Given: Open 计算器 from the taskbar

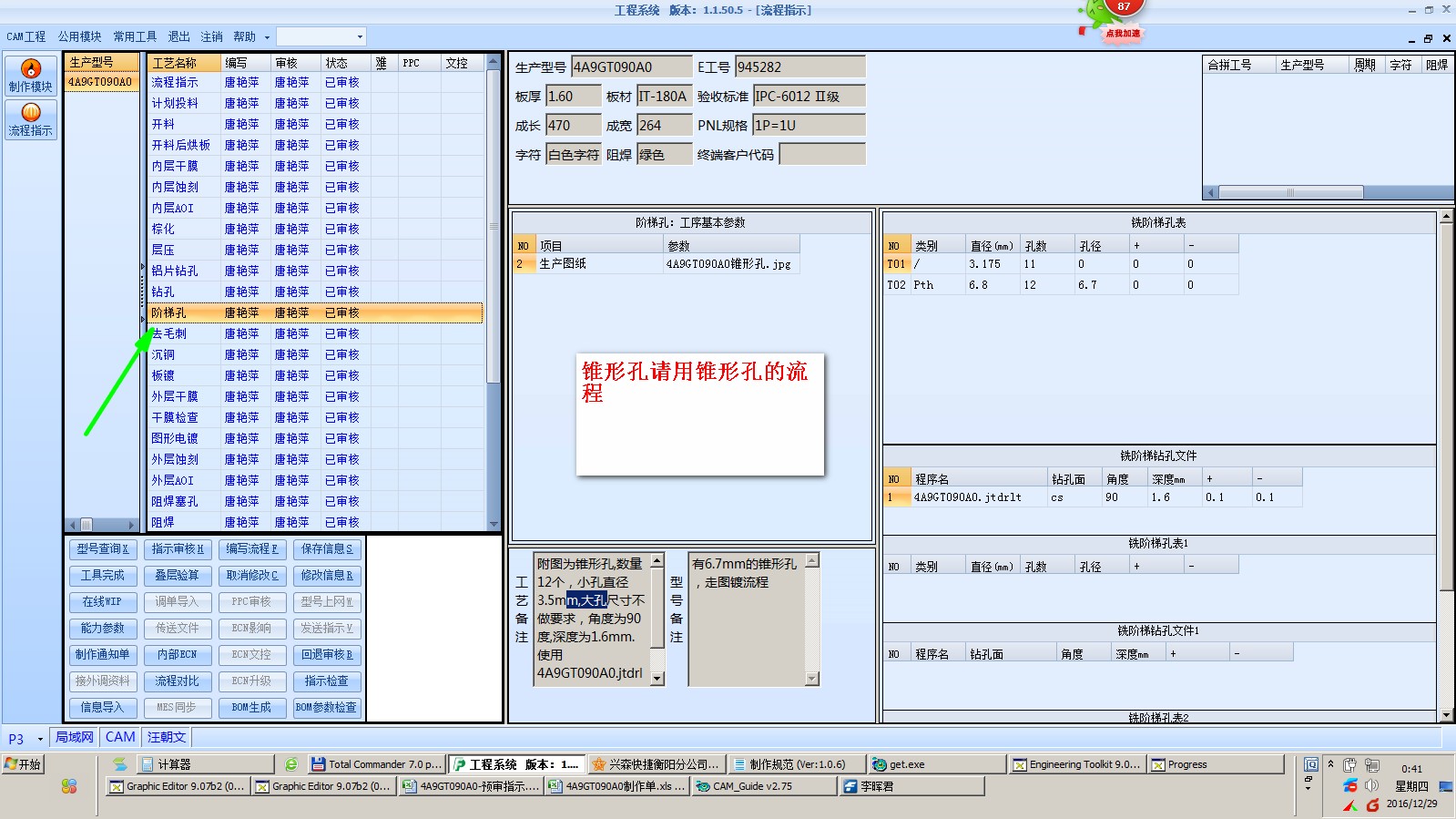Looking at the screenshot, I should click(x=206, y=764).
